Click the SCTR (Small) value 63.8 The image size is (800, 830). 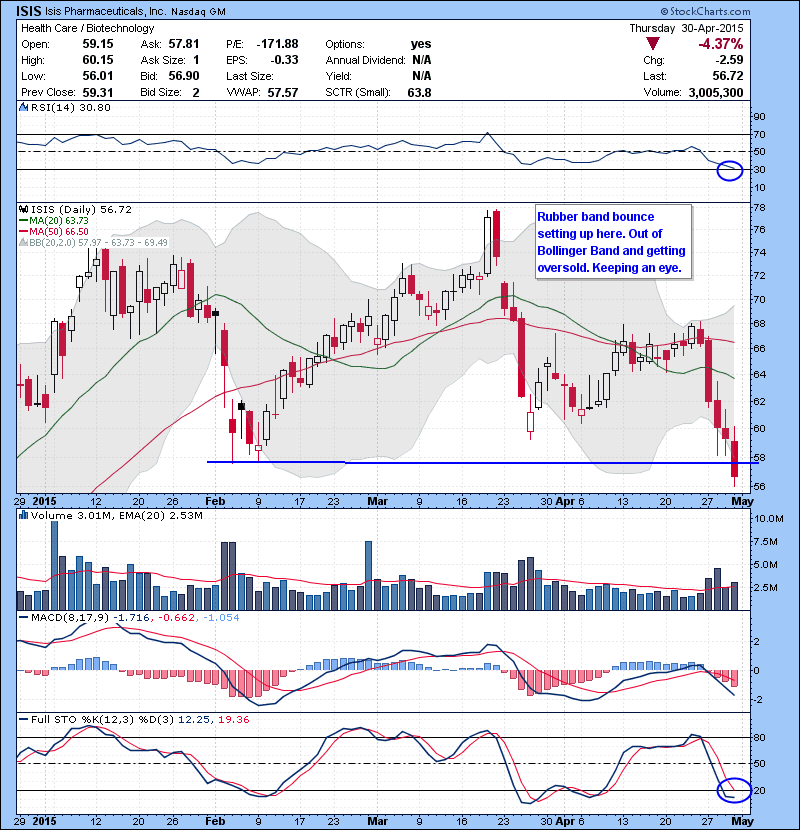pyautogui.click(x=419, y=92)
